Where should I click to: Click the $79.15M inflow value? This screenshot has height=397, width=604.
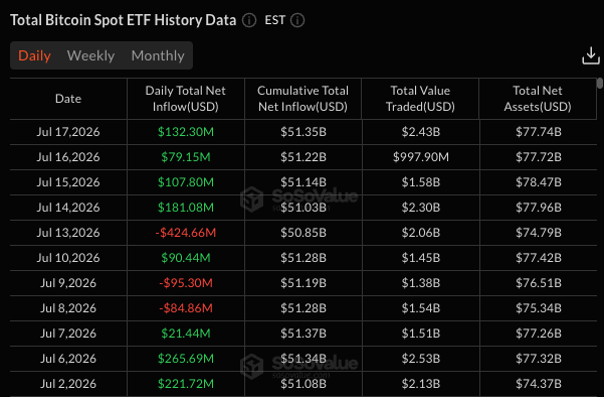point(186,157)
